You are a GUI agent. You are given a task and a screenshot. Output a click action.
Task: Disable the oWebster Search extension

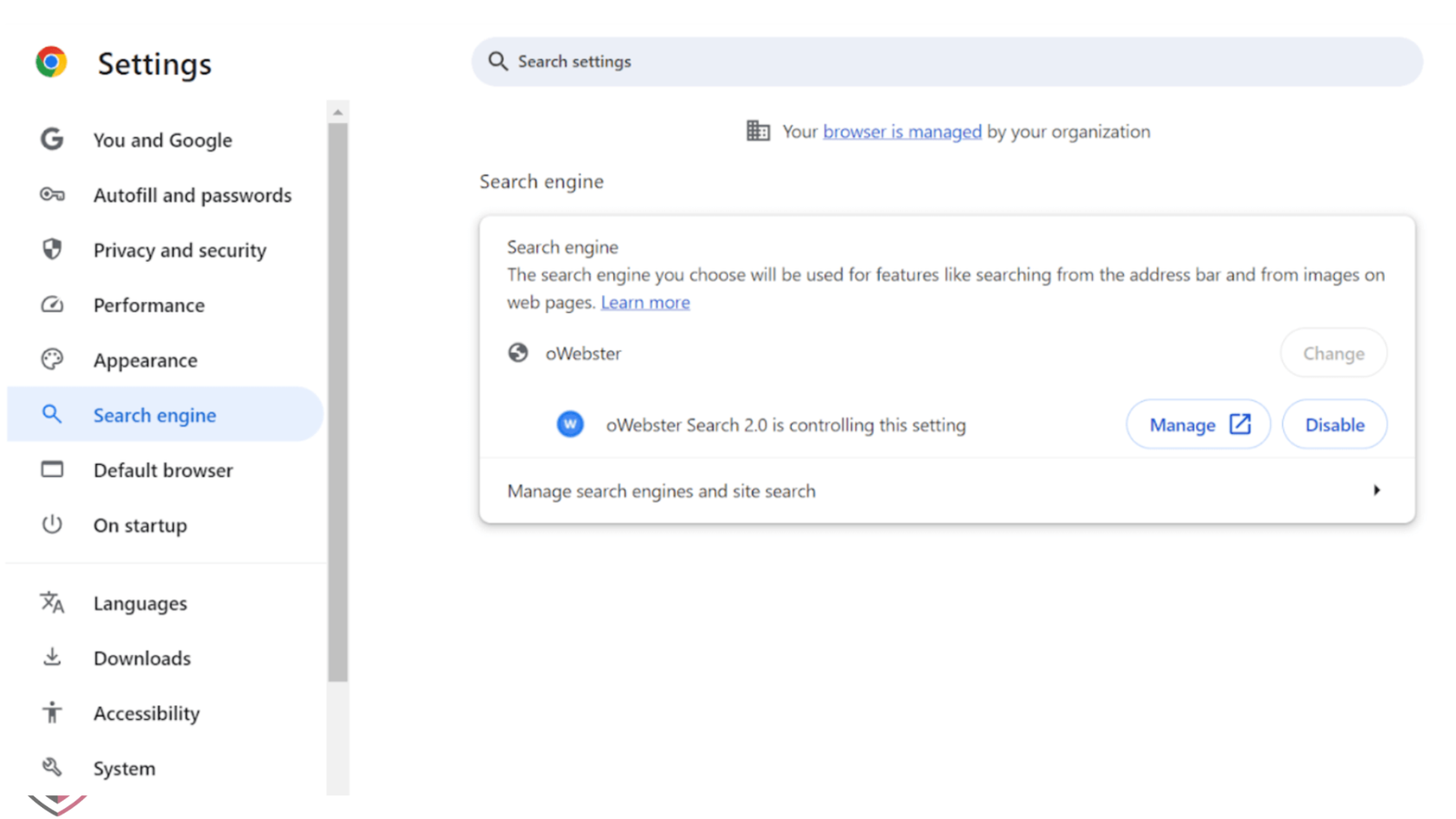1334,424
